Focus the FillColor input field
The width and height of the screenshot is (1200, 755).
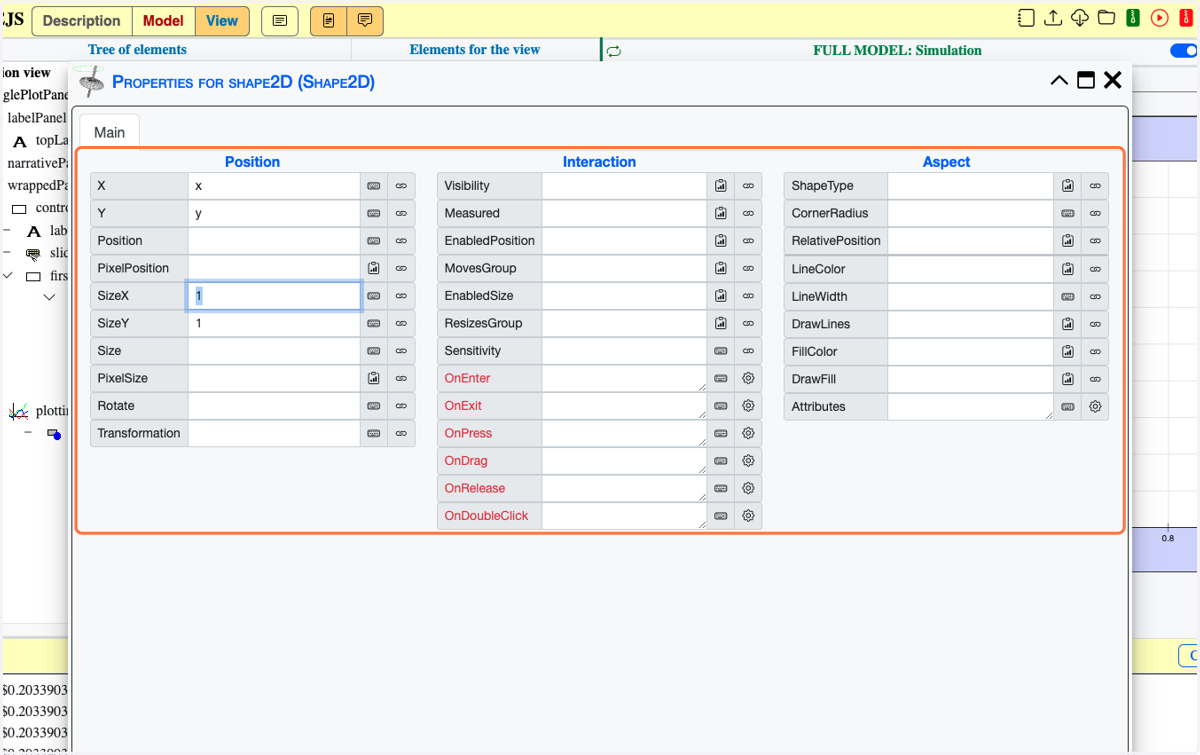970,351
